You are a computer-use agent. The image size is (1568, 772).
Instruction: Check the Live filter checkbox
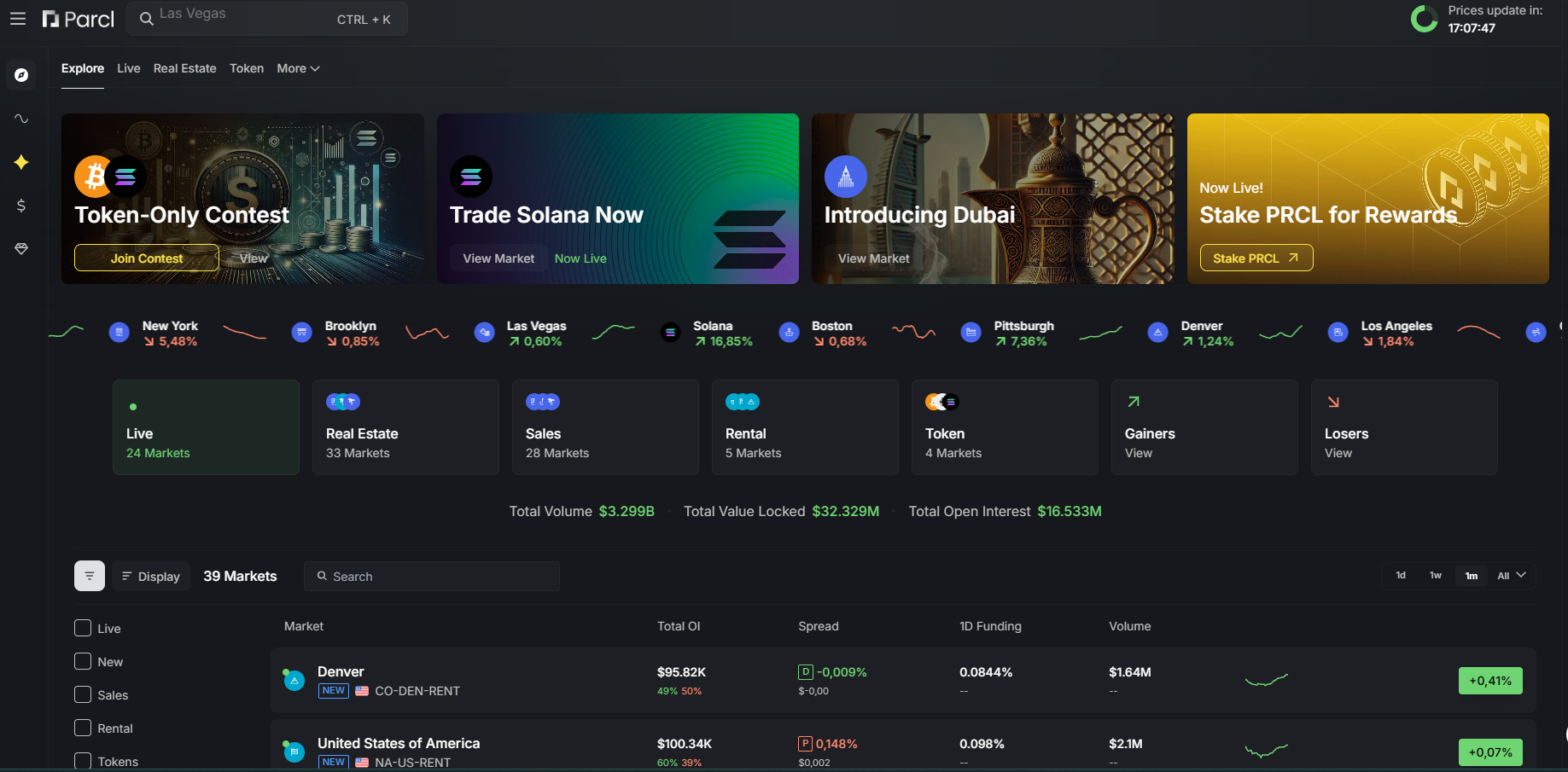[83, 628]
